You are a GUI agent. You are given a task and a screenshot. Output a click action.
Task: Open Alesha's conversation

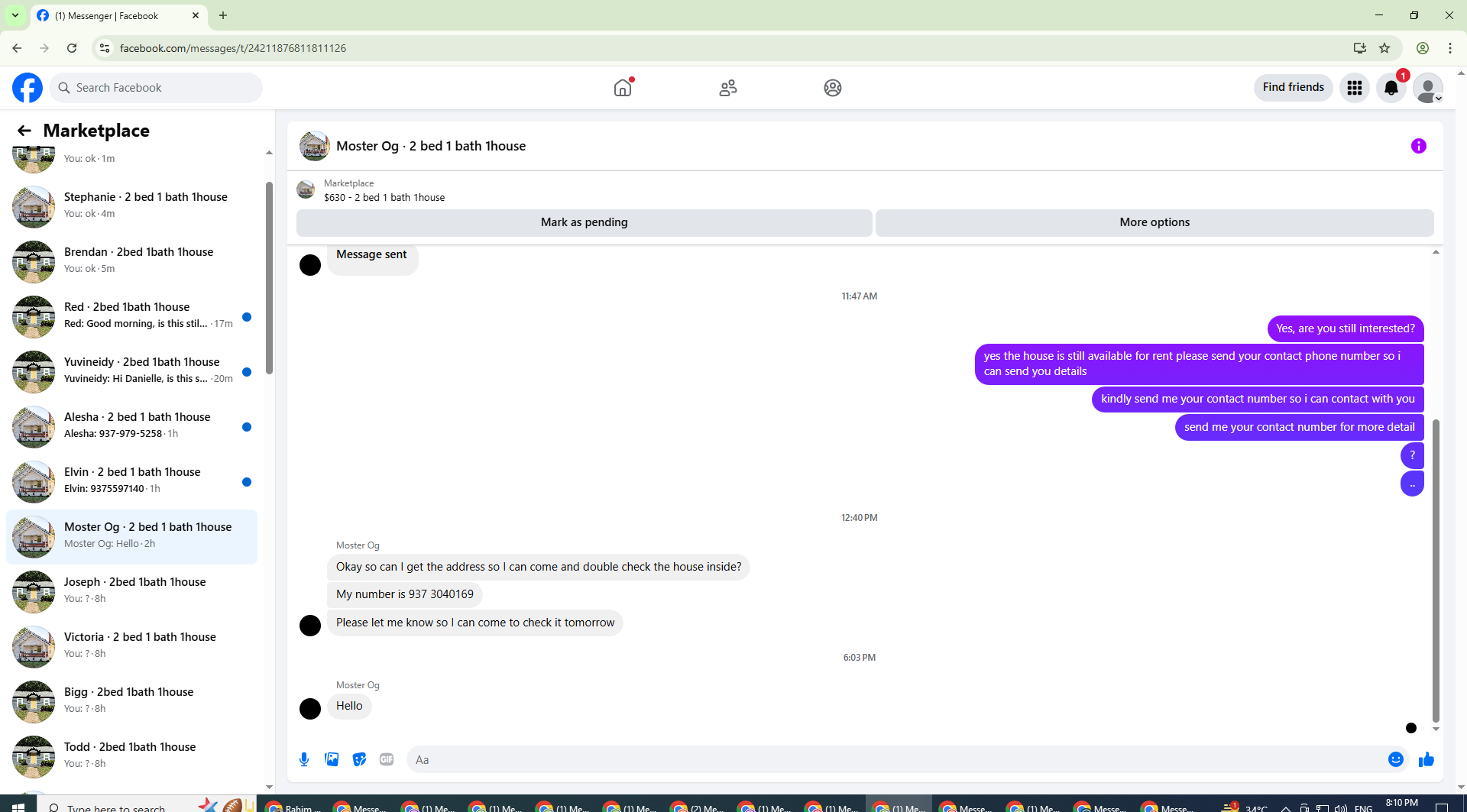tap(131, 427)
